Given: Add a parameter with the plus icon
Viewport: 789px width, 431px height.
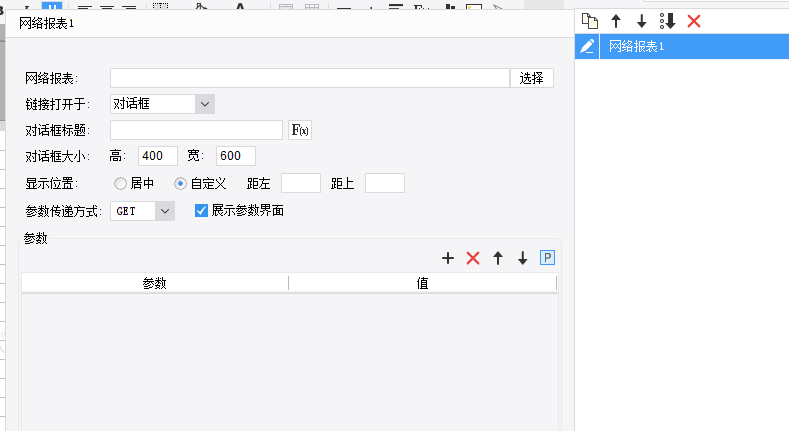Looking at the screenshot, I should point(448,258).
